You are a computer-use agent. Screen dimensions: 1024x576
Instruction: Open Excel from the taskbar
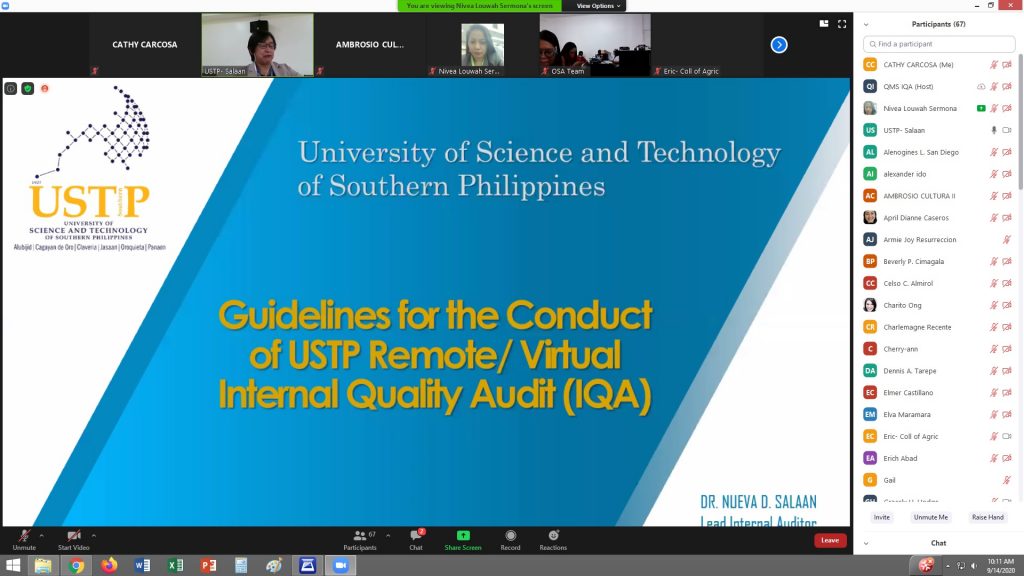[175, 566]
